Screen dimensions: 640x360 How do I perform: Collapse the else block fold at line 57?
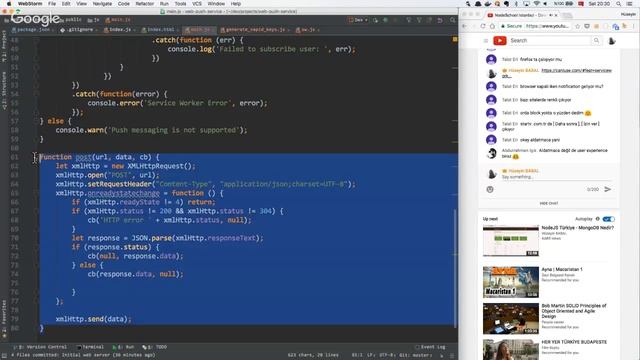[36, 121]
